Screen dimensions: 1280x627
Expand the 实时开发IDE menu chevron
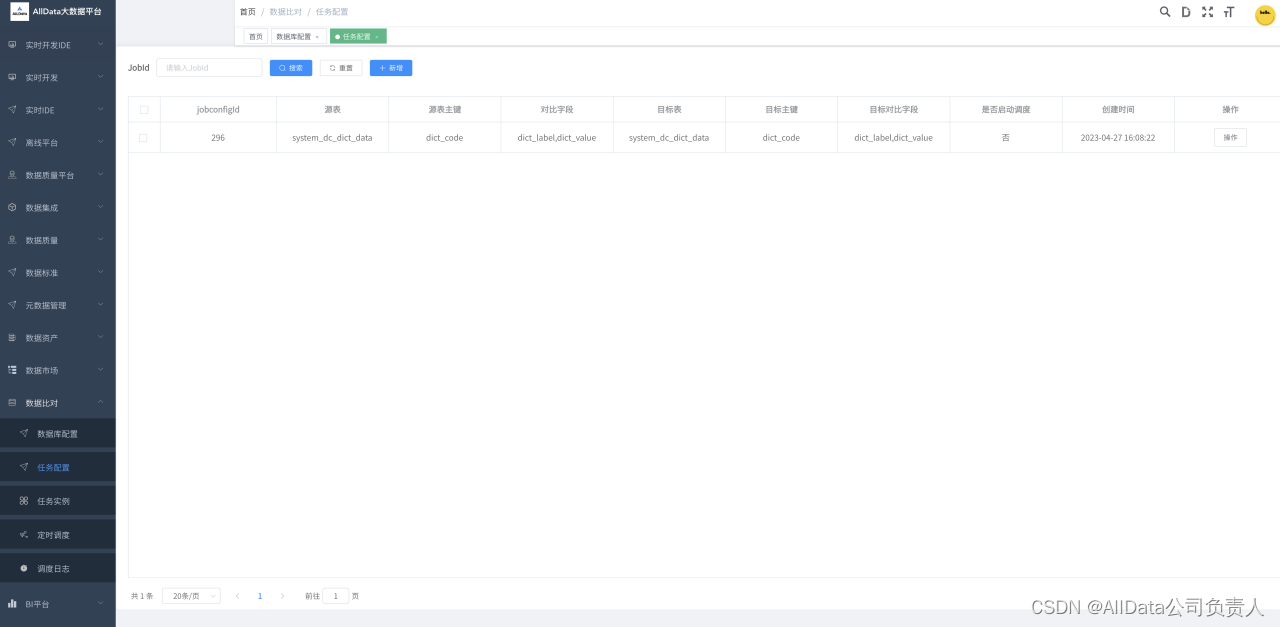pos(101,44)
